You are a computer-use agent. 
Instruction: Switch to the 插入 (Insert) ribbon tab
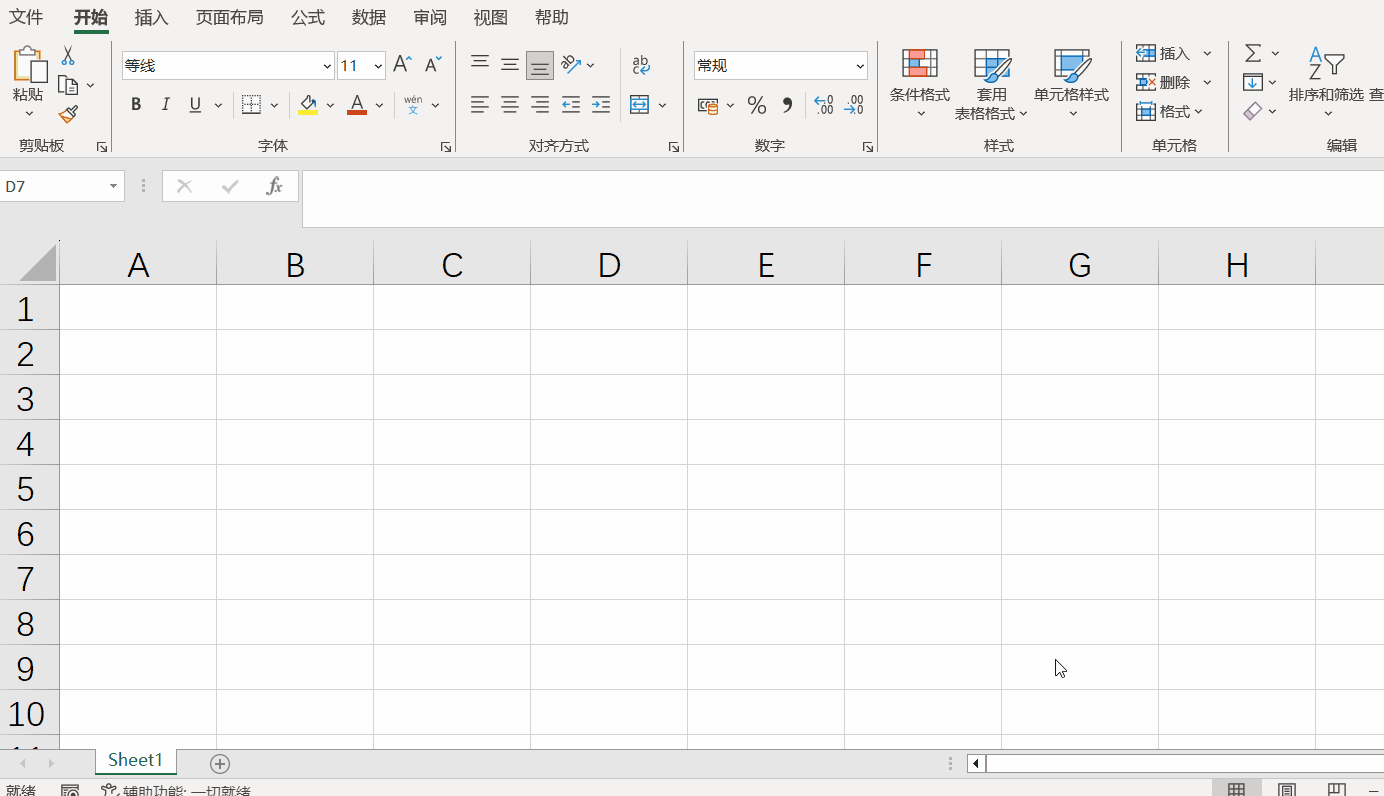(152, 18)
